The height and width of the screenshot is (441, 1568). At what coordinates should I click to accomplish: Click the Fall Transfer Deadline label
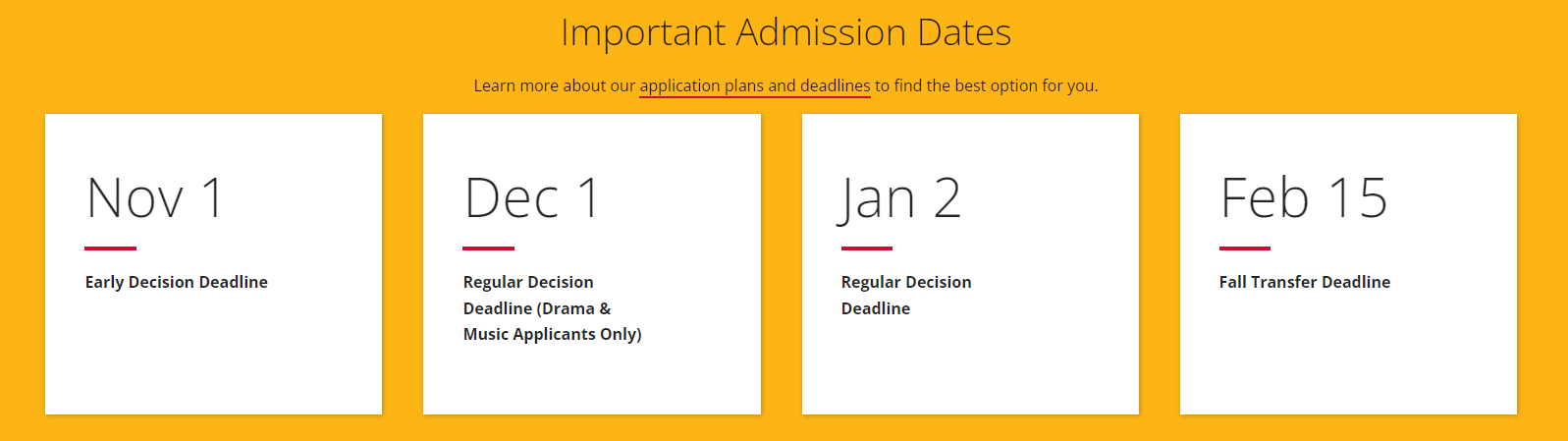pos(1305,282)
